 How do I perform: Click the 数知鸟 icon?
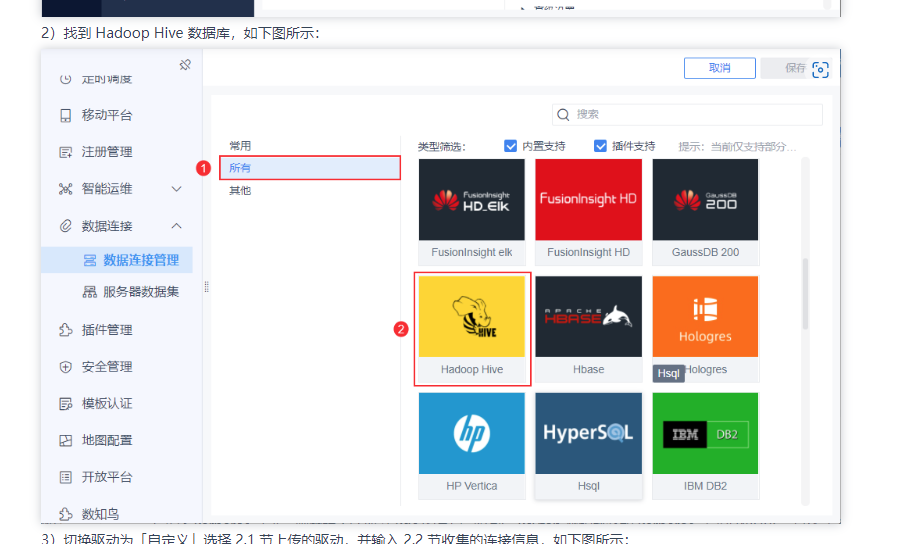pyautogui.click(x=66, y=514)
